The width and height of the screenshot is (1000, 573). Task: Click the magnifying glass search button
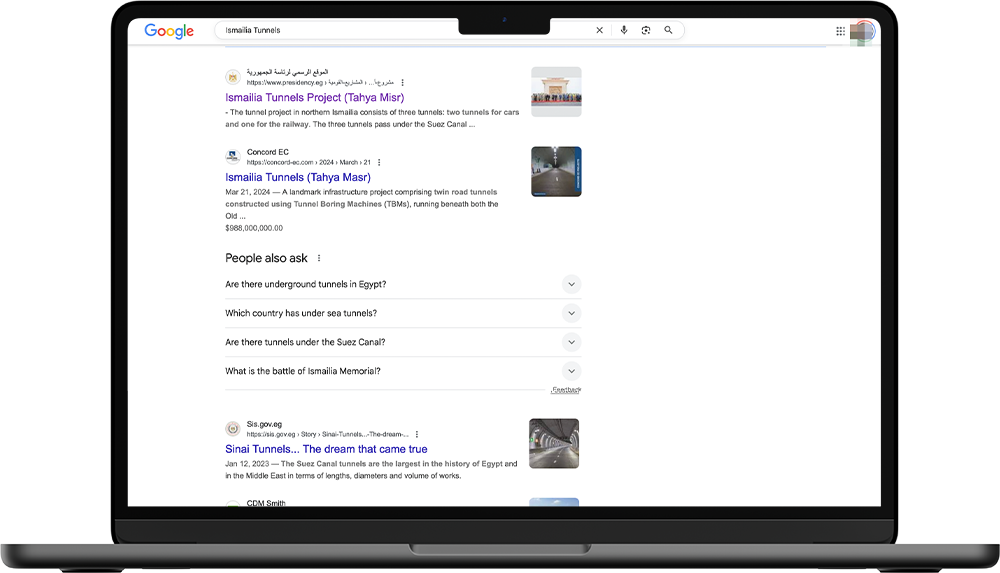point(669,31)
